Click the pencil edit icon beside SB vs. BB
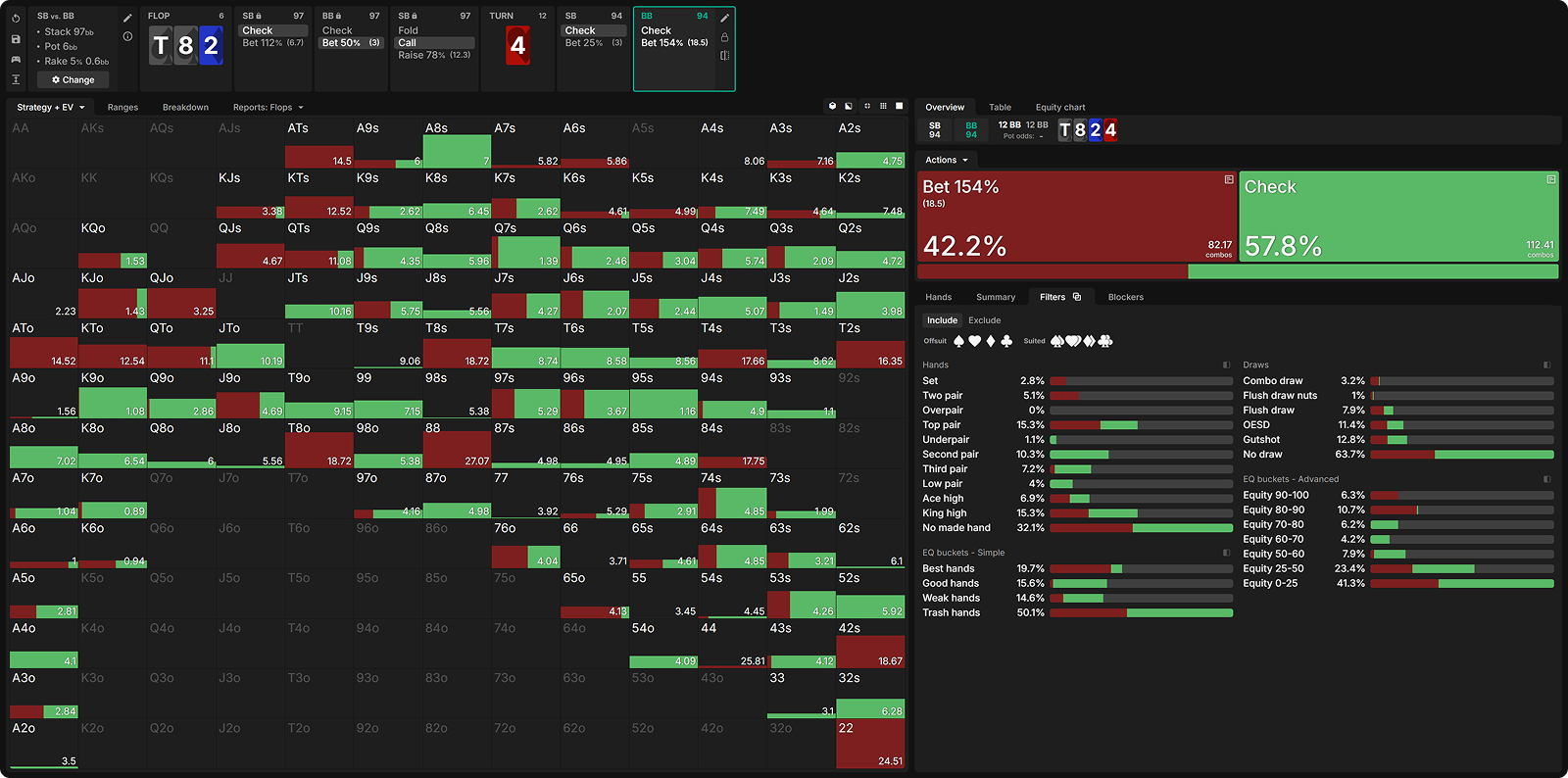Viewport: 1568px width, 778px height. click(x=127, y=19)
